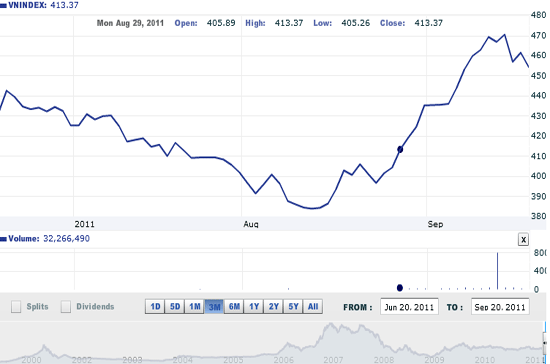Viewport: 550px width, 364px height.
Task: Click the FROM date field Jun 20, 2011
Action: [x=409, y=307]
